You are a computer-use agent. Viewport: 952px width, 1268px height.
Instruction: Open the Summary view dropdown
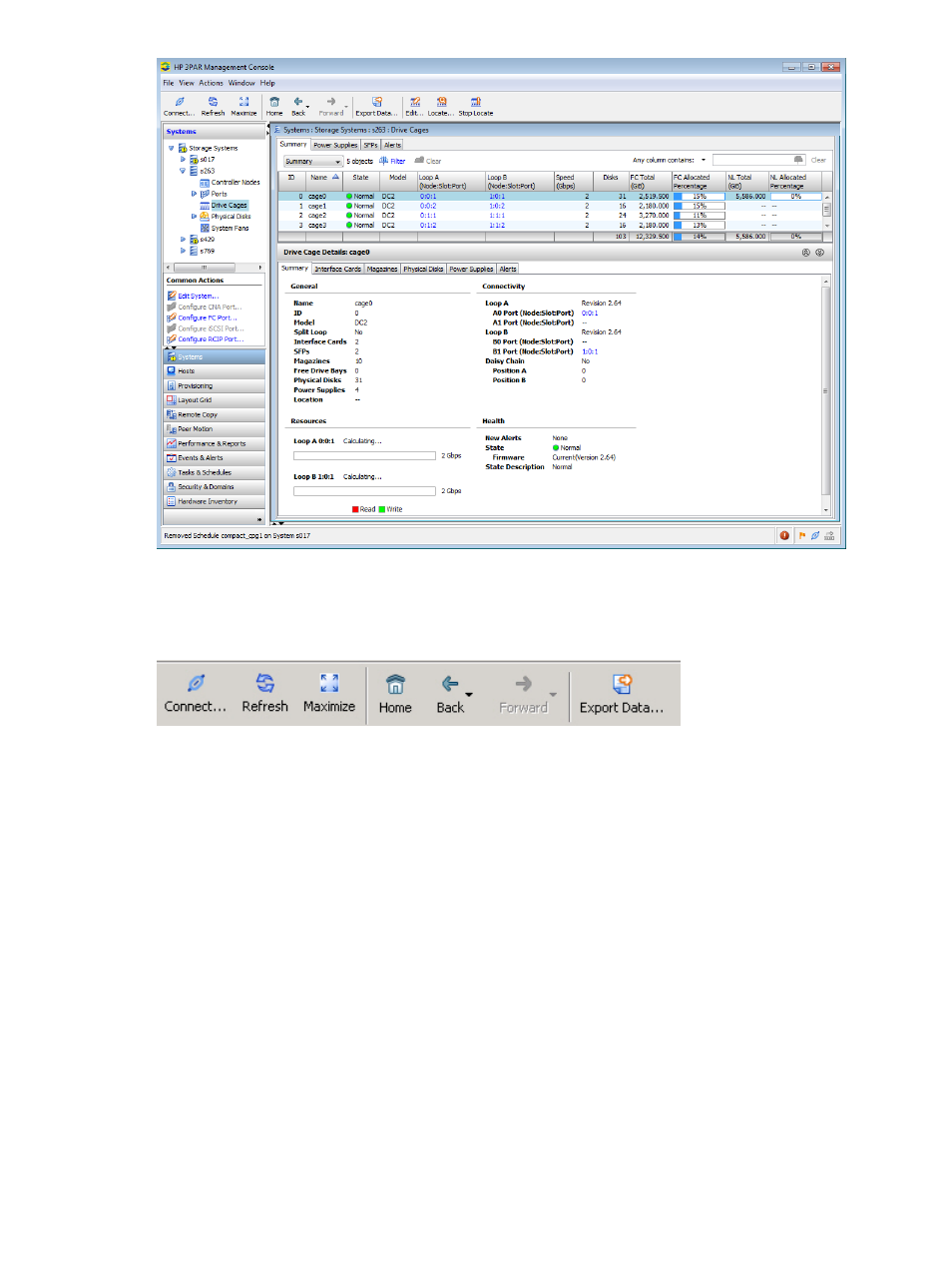313,161
